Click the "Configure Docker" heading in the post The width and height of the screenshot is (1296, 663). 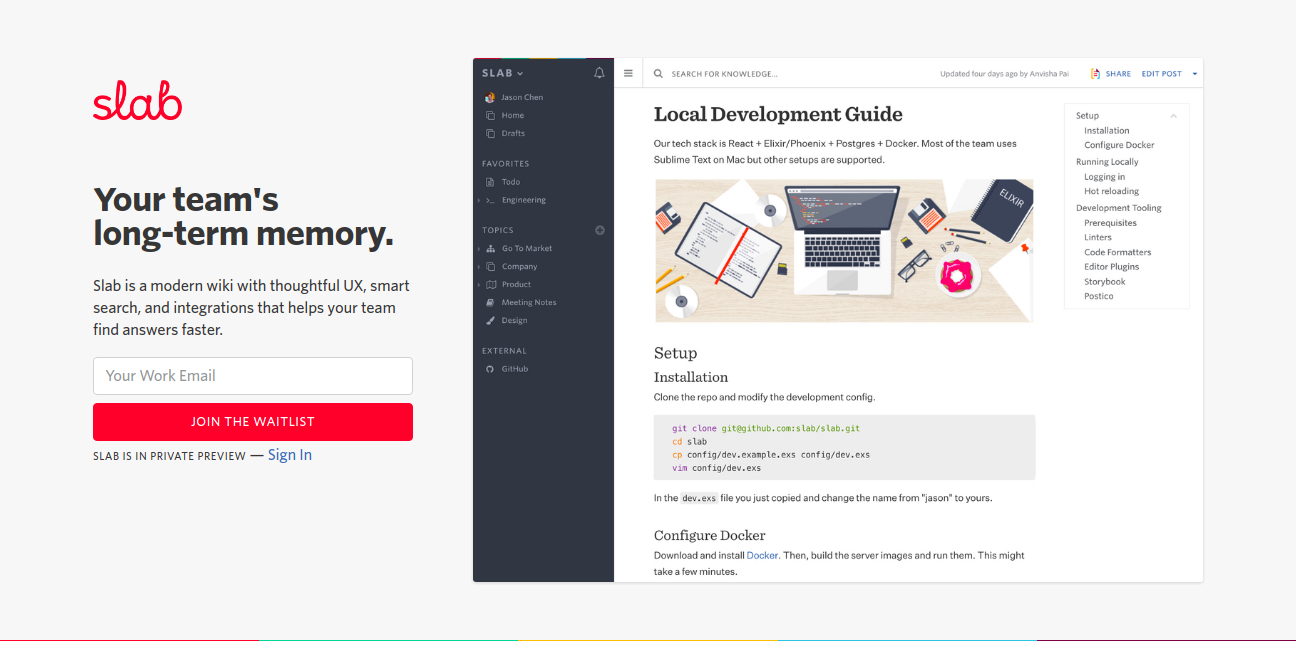click(710, 535)
